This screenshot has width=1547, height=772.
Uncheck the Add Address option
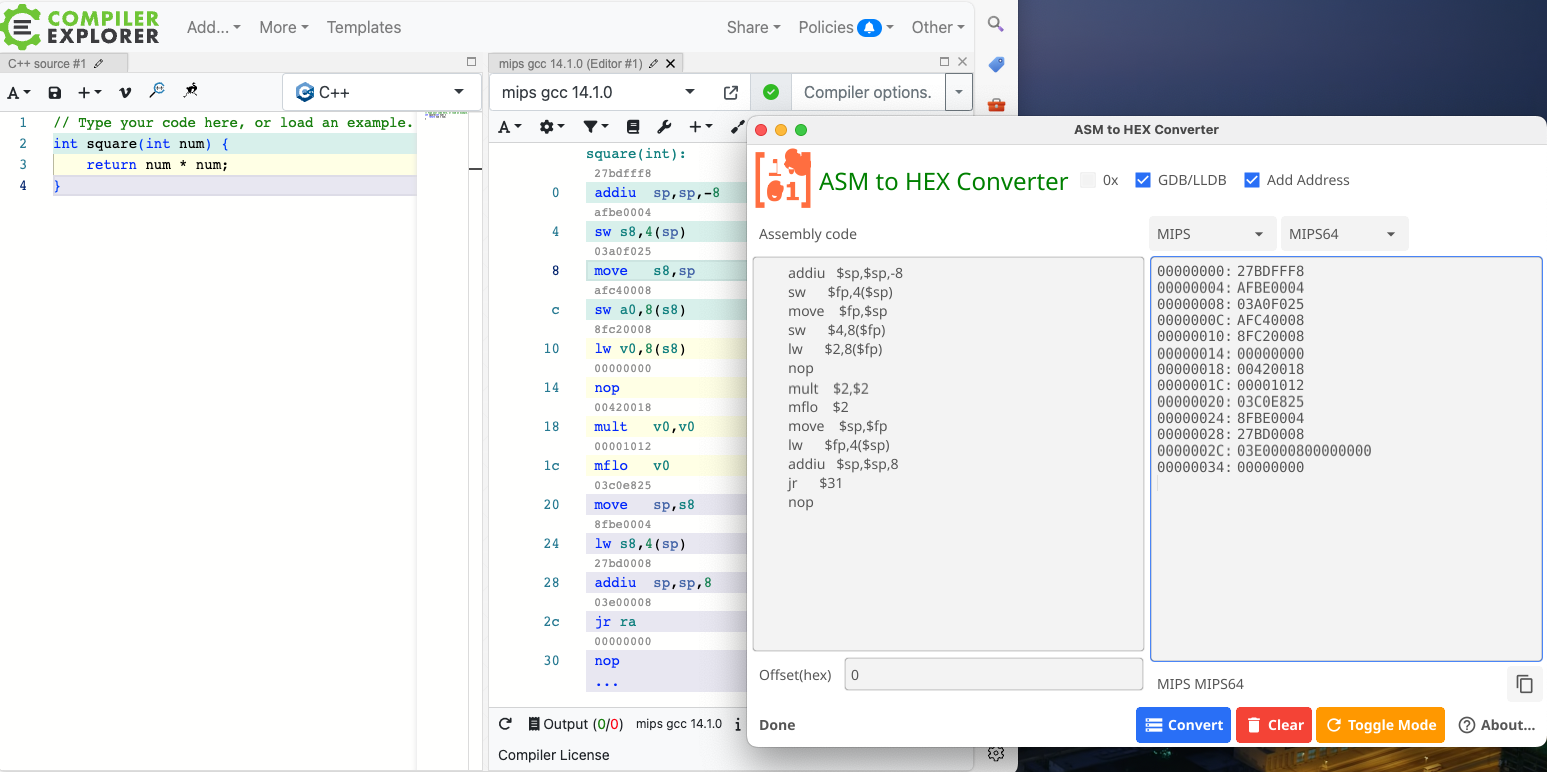[1252, 180]
